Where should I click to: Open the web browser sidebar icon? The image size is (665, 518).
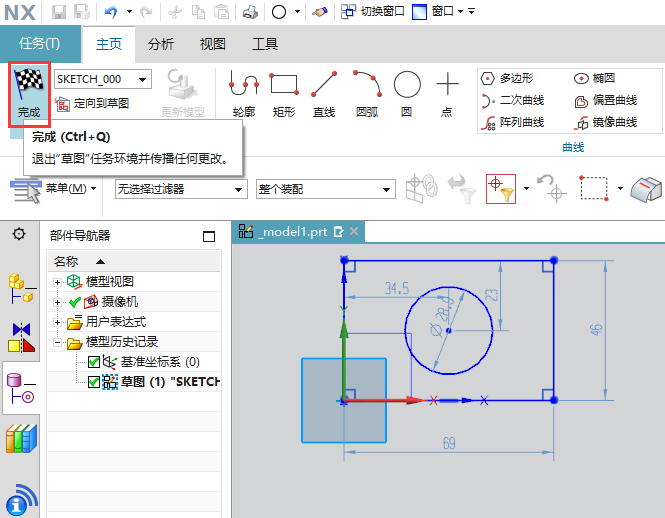(x=21, y=500)
